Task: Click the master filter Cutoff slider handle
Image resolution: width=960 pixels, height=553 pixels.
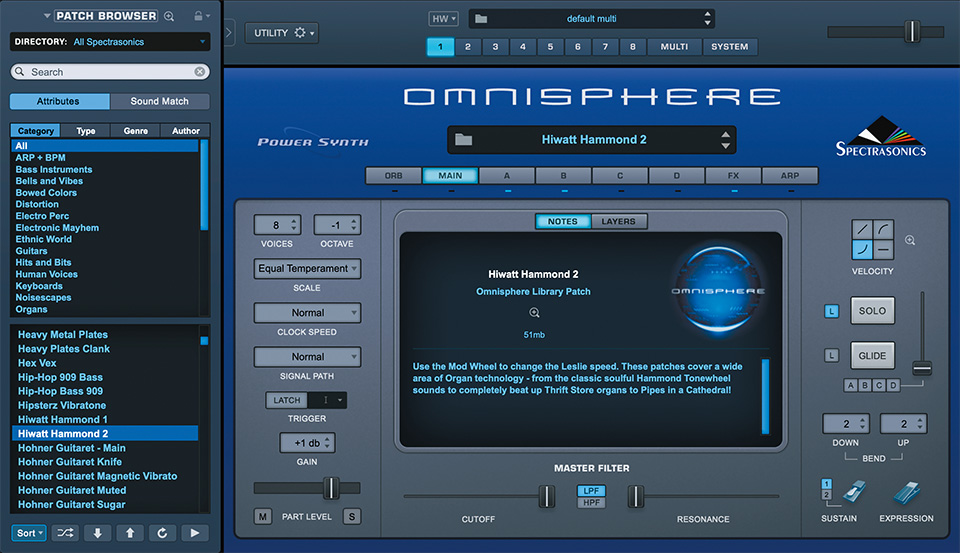Action: [546, 497]
